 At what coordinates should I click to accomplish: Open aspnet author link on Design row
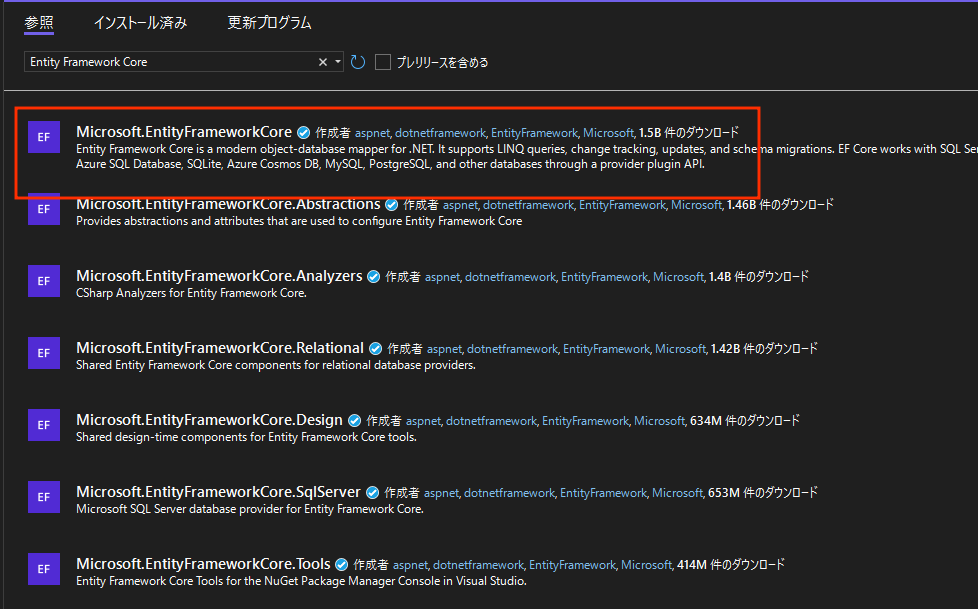tap(424, 421)
